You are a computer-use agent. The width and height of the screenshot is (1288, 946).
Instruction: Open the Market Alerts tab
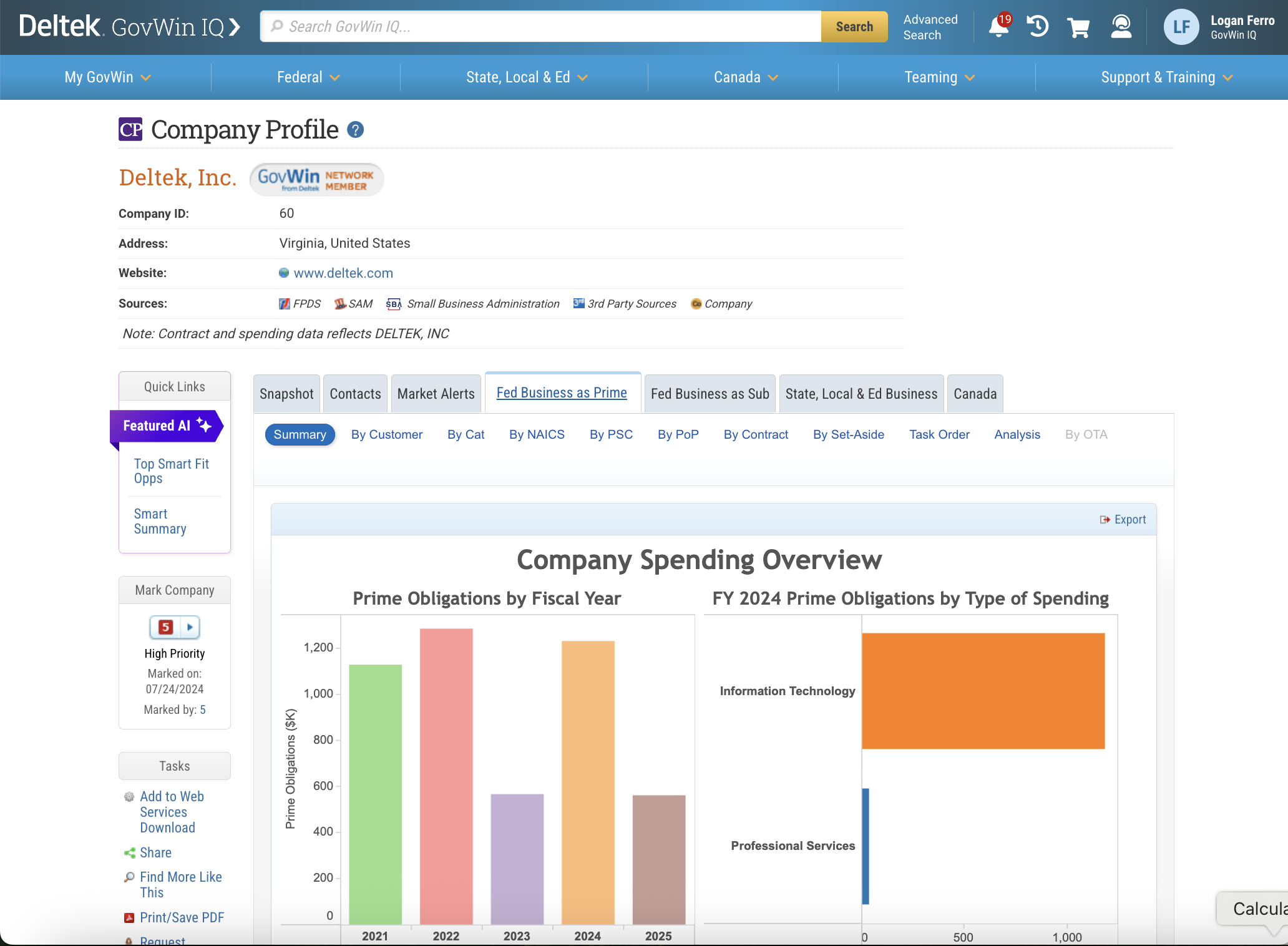click(436, 394)
